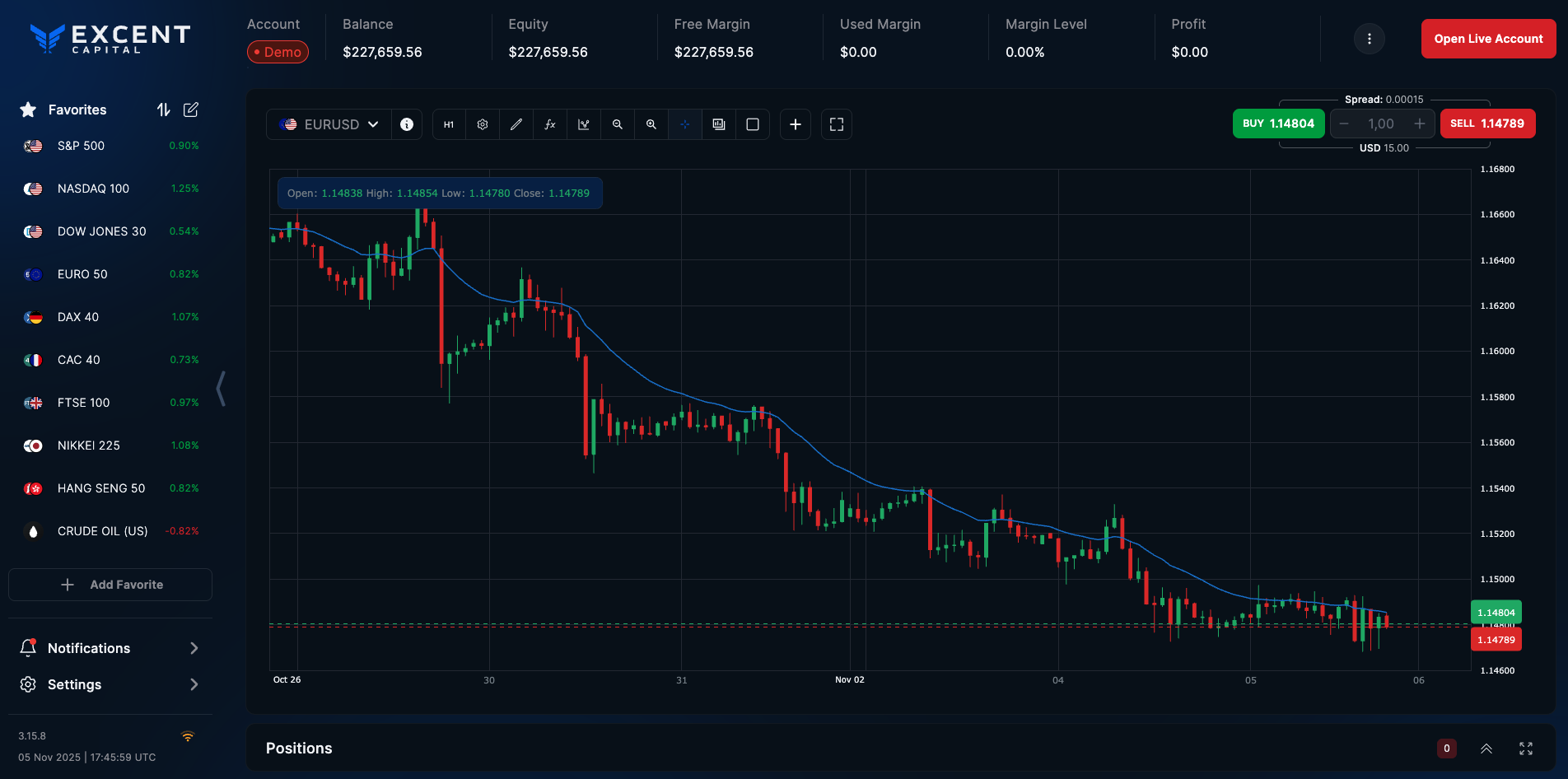Increase the lot size with plus stepper
1568x779 pixels.
point(1420,124)
